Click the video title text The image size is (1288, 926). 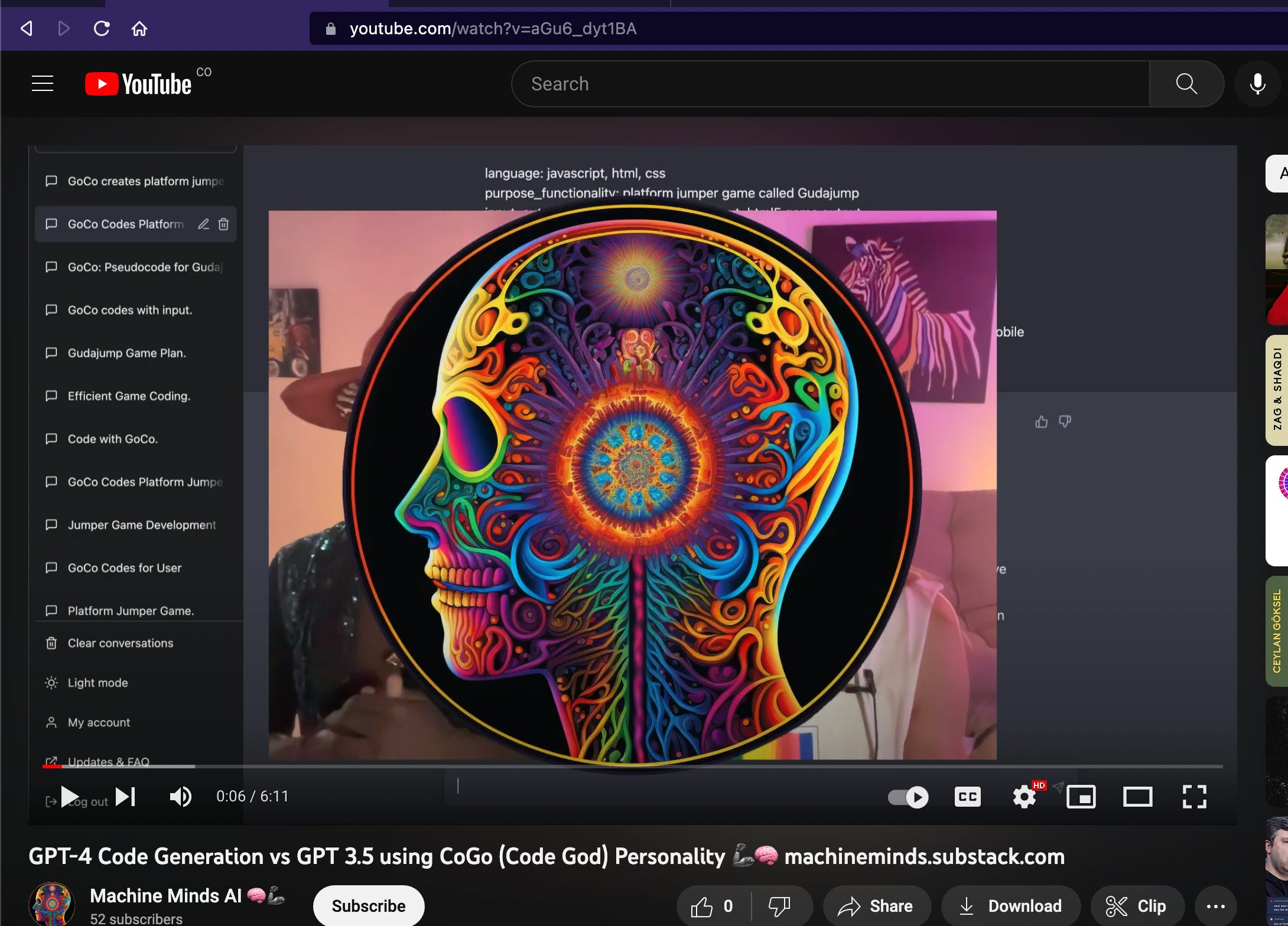point(547,856)
